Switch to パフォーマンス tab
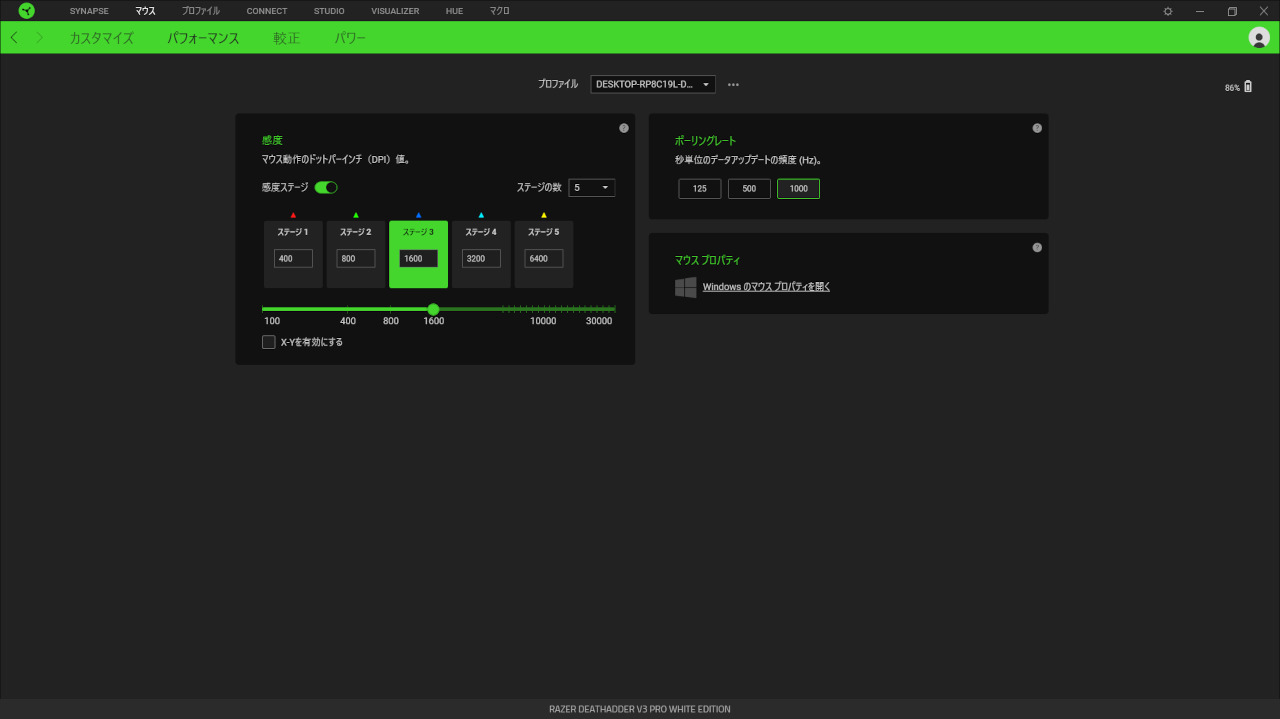Viewport: 1280px width, 719px height. [203, 38]
